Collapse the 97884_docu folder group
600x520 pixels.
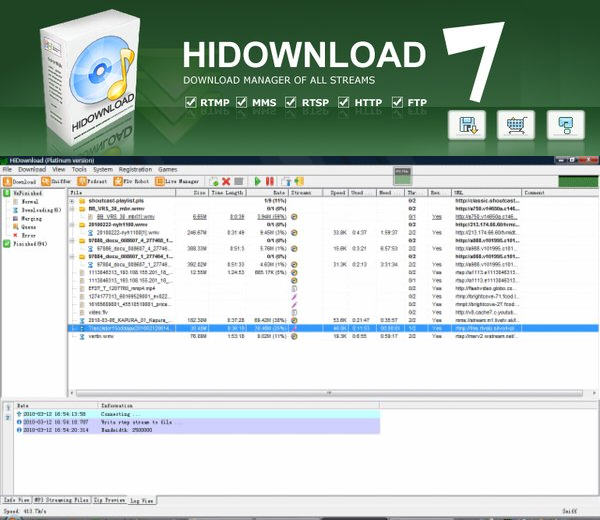click(x=72, y=256)
